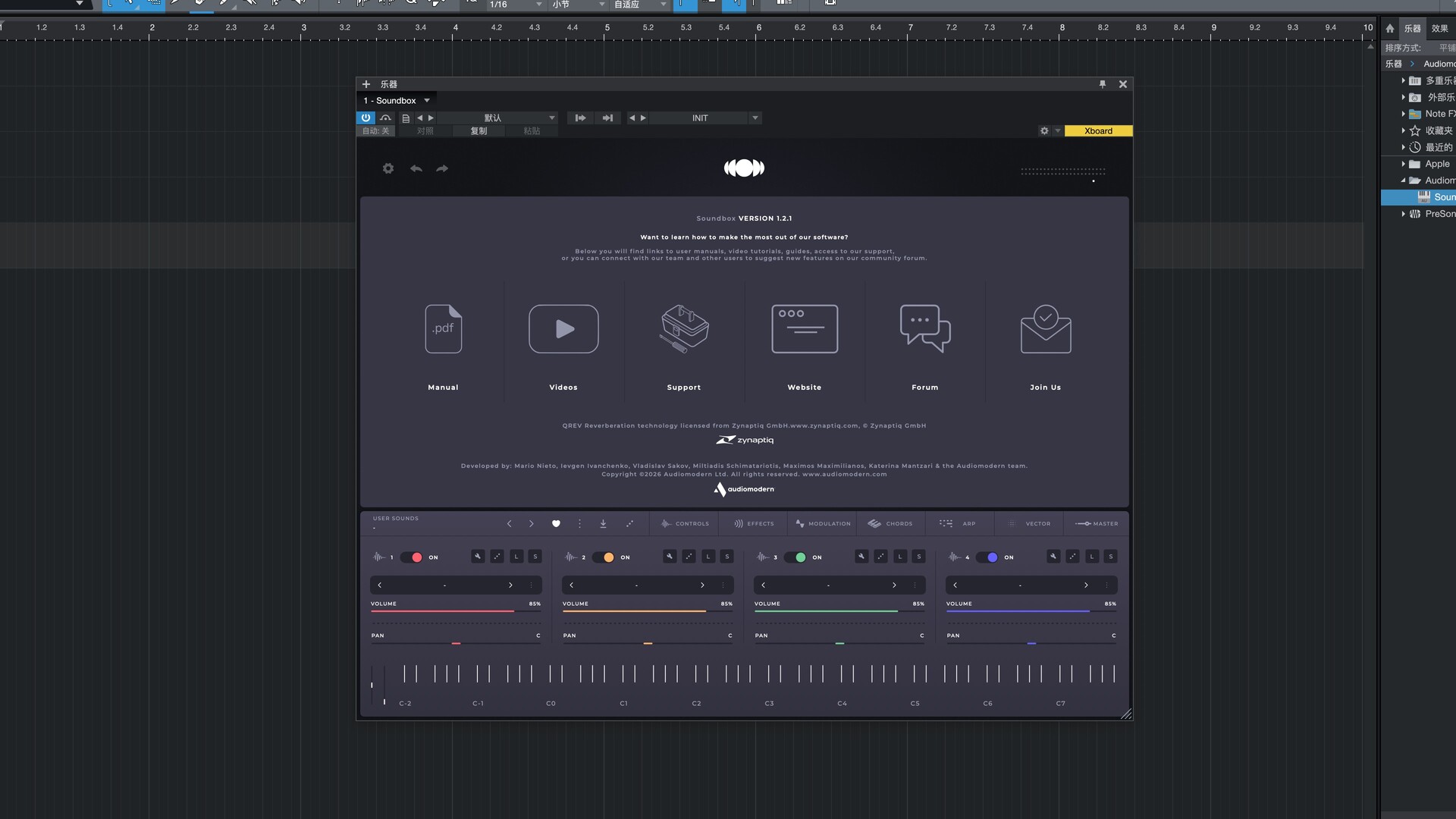1456x819 pixels.
Task: Click the Soundbox settings gear icon
Action: (388, 168)
